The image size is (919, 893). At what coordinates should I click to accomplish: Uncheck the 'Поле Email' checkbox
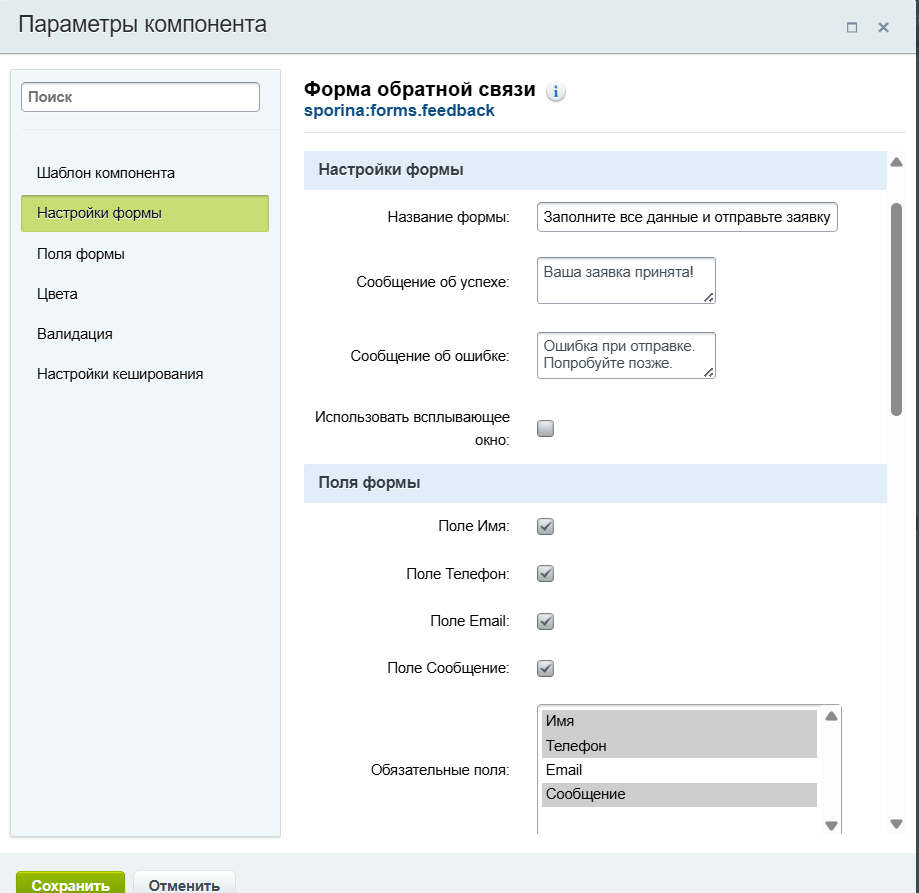545,621
